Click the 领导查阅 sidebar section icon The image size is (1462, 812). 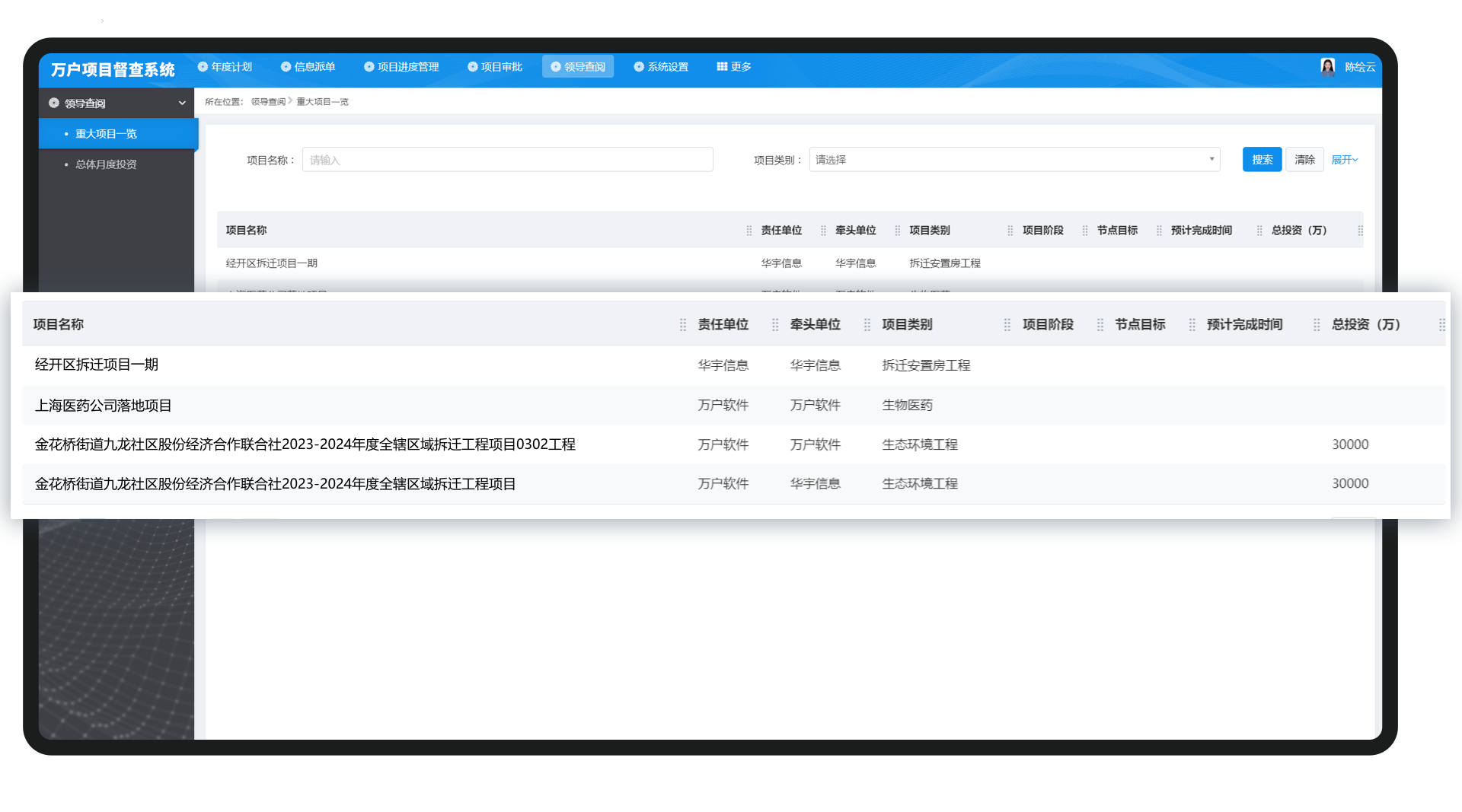54,103
